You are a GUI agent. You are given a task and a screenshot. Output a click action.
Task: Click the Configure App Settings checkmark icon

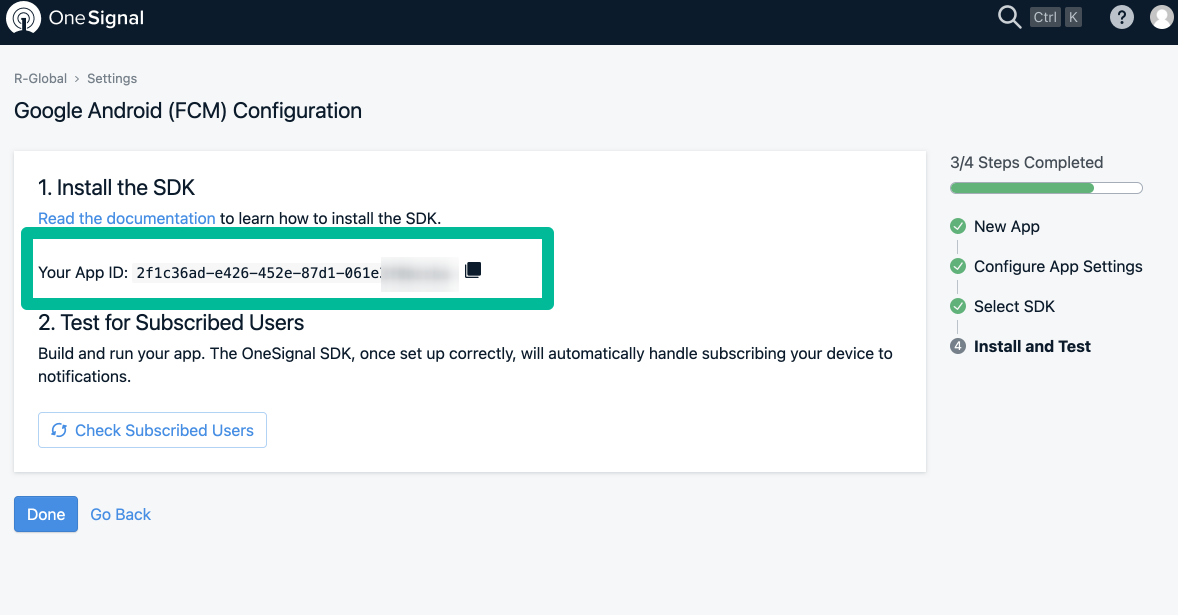pyautogui.click(x=958, y=266)
